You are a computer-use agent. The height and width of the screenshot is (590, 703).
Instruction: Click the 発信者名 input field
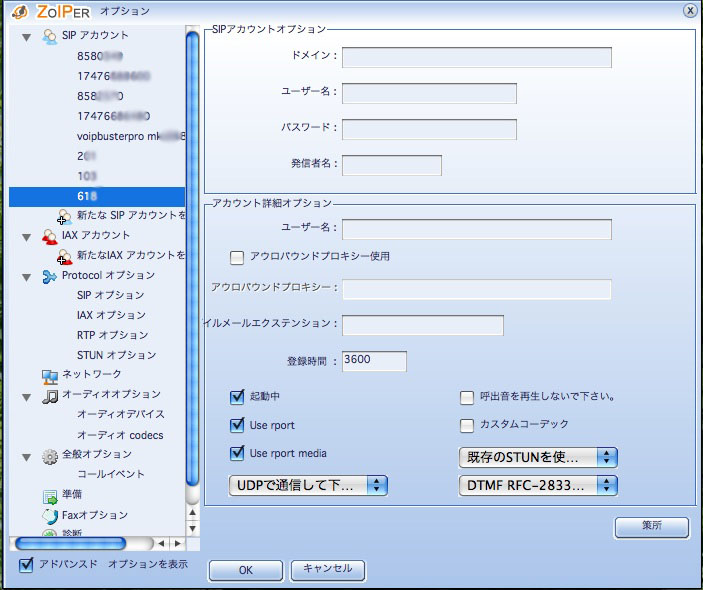point(392,165)
